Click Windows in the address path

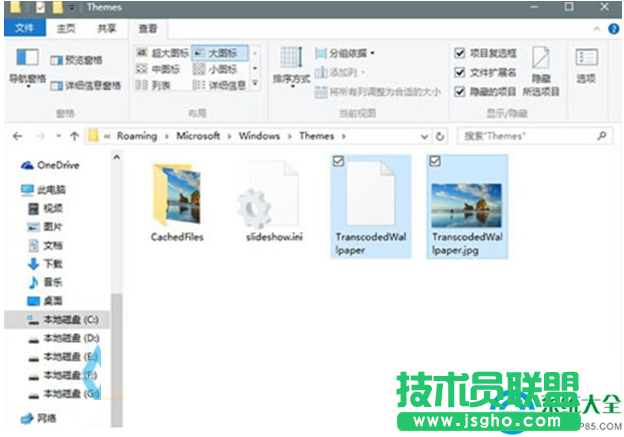259,136
